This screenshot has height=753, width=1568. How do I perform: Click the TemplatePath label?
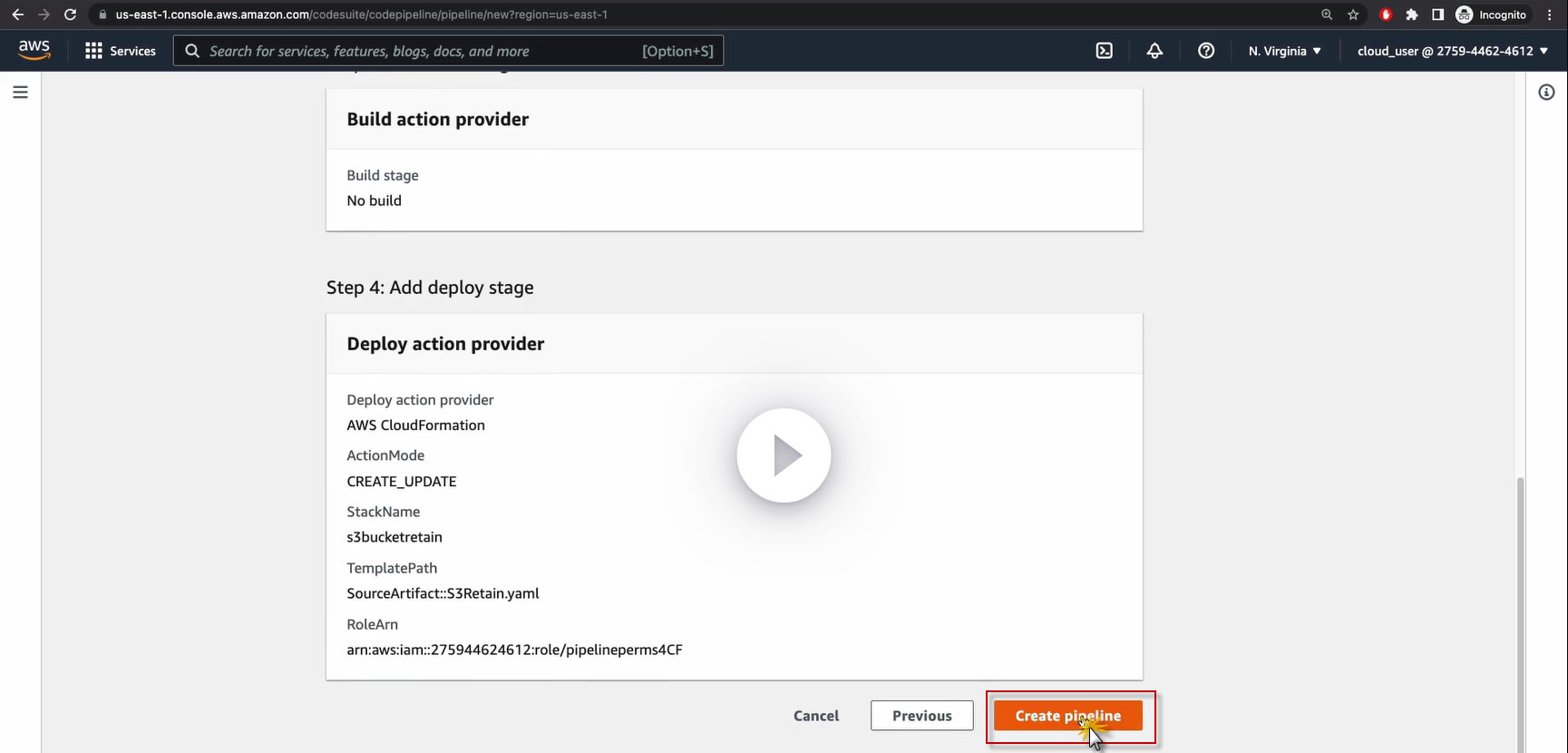[392, 568]
